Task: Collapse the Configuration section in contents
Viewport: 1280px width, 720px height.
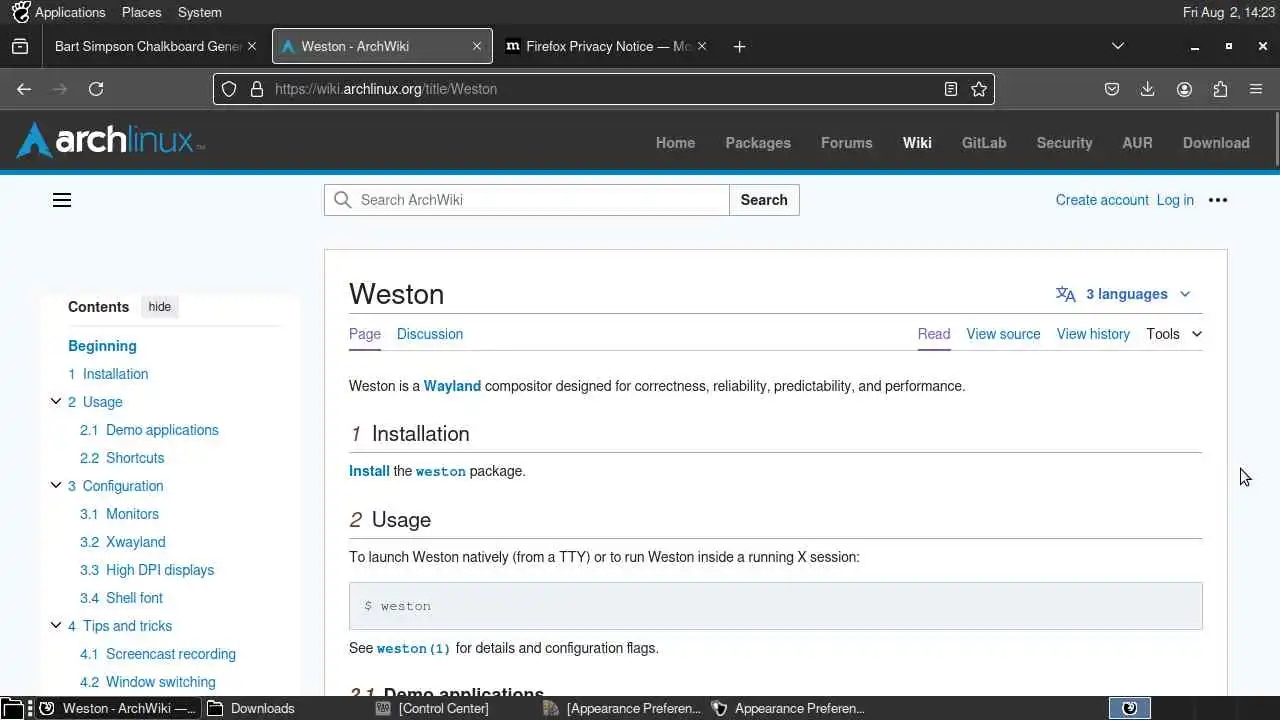Action: [x=56, y=485]
